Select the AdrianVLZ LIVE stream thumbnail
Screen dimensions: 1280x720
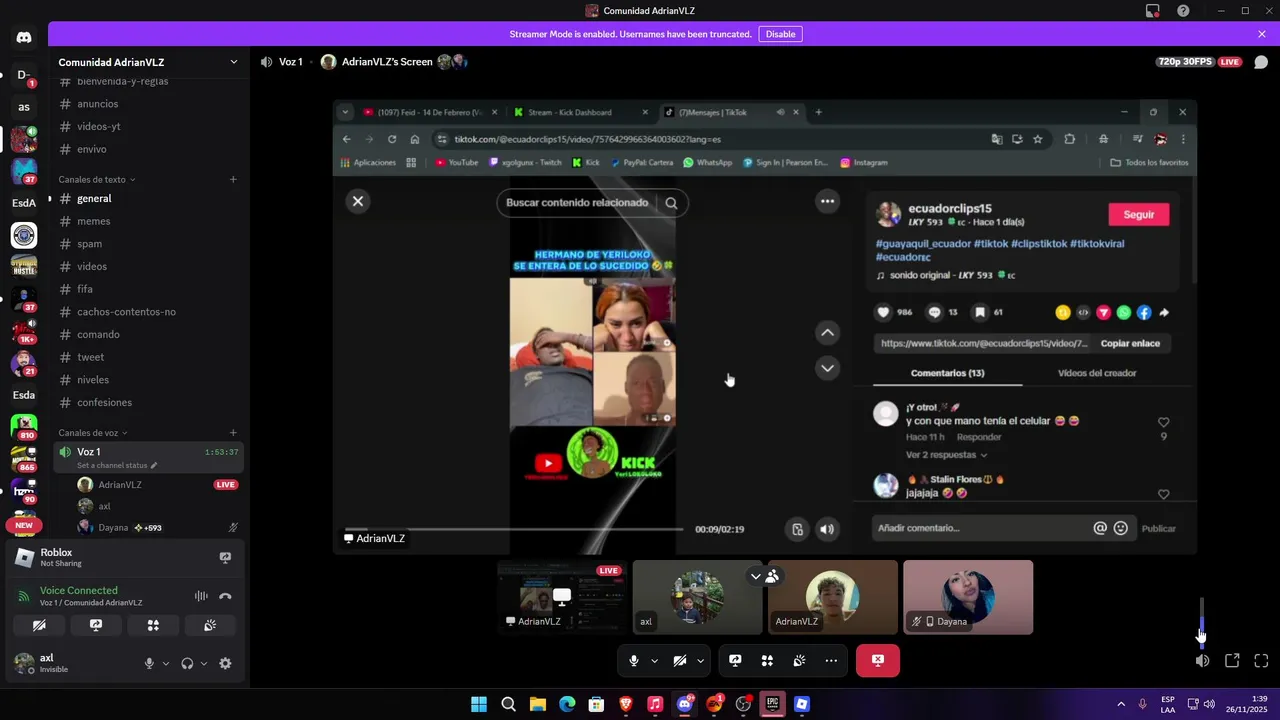pyautogui.click(x=562, y=597)
